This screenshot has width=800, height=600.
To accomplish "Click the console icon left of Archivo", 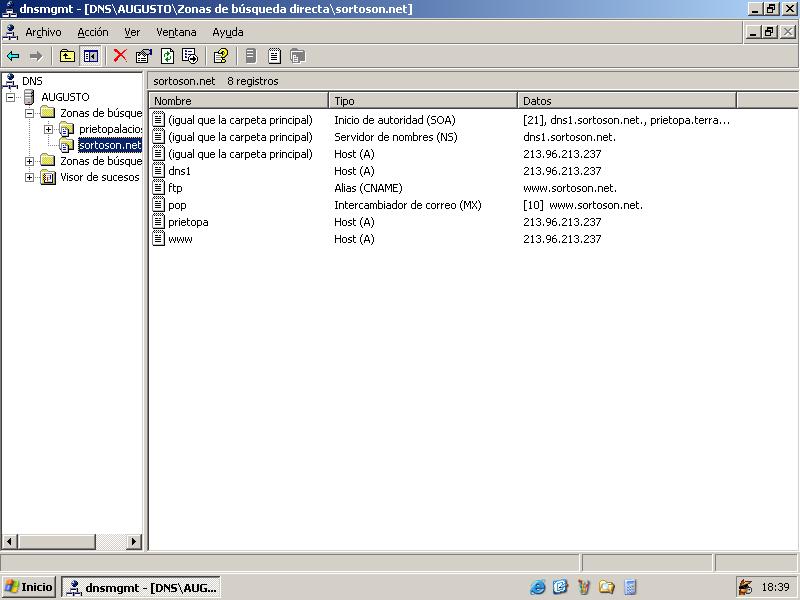I will [11, 32].
